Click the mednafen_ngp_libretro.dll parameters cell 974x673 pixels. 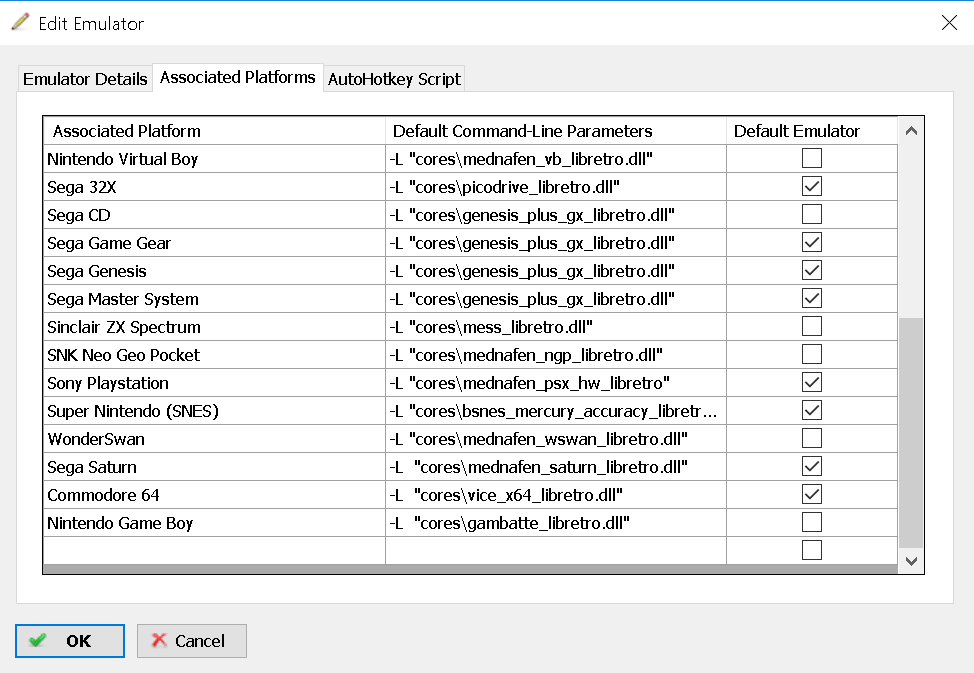556,355
